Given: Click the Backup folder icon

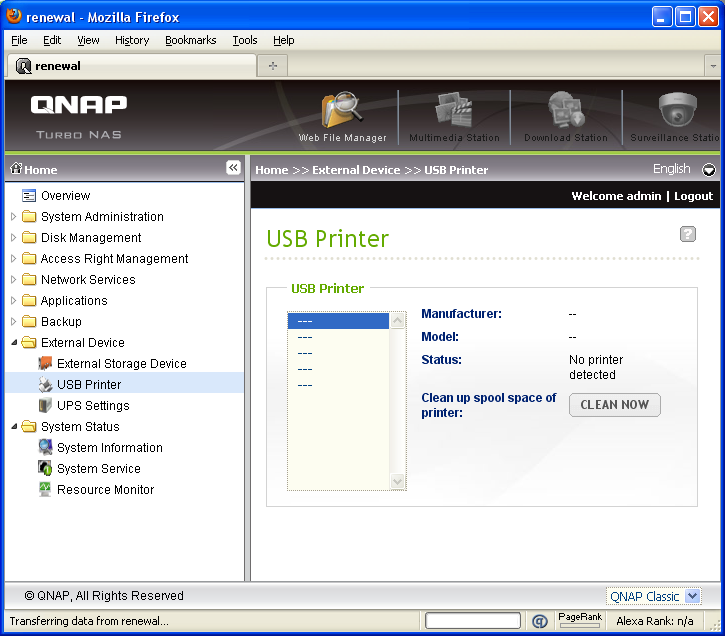Looking at the screenshot, I should [29, 321].
